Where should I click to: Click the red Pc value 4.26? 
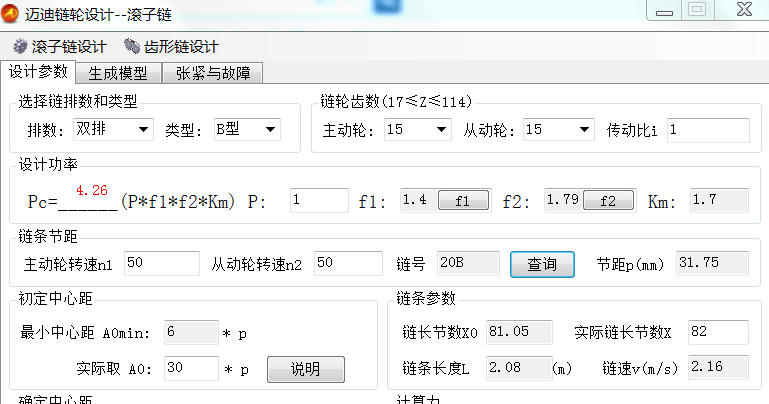92,190
